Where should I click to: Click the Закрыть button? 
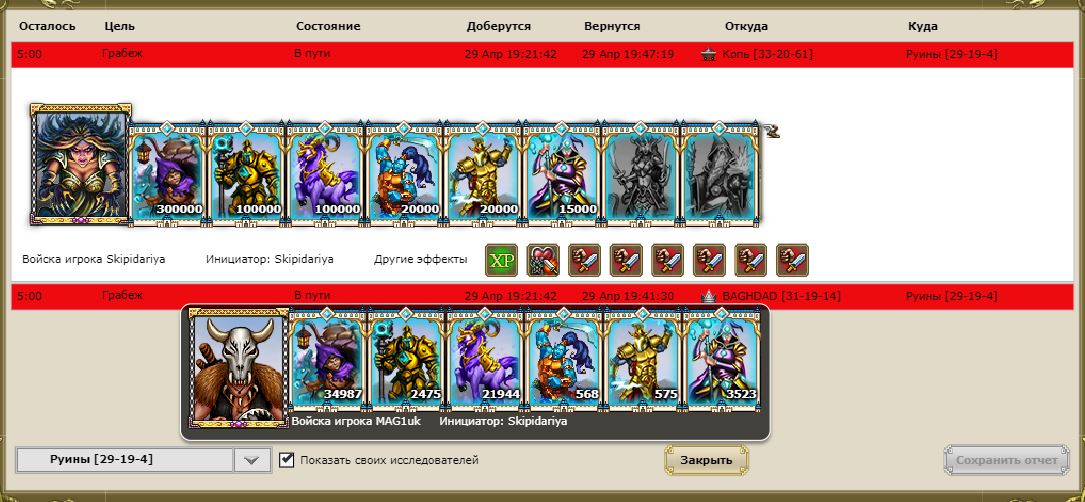[706, 460]
